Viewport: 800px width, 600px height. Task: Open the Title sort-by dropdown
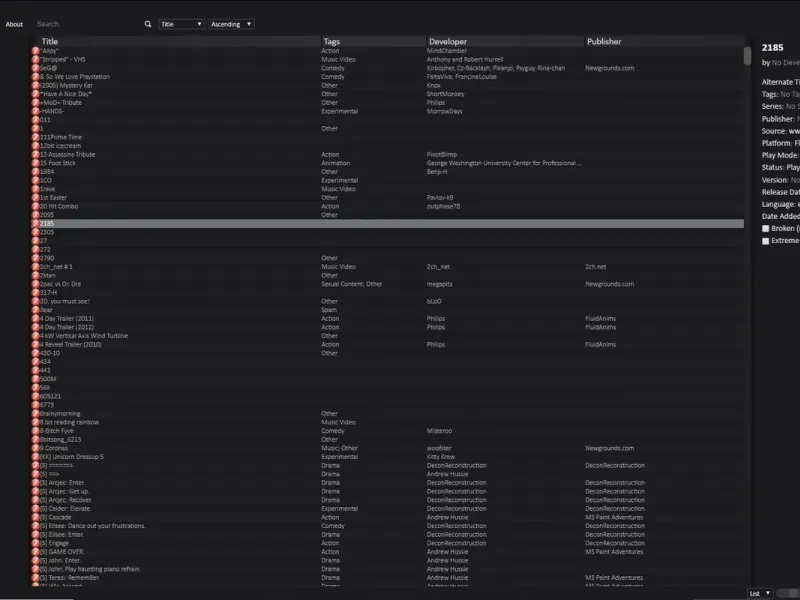(x=182, y=24)
